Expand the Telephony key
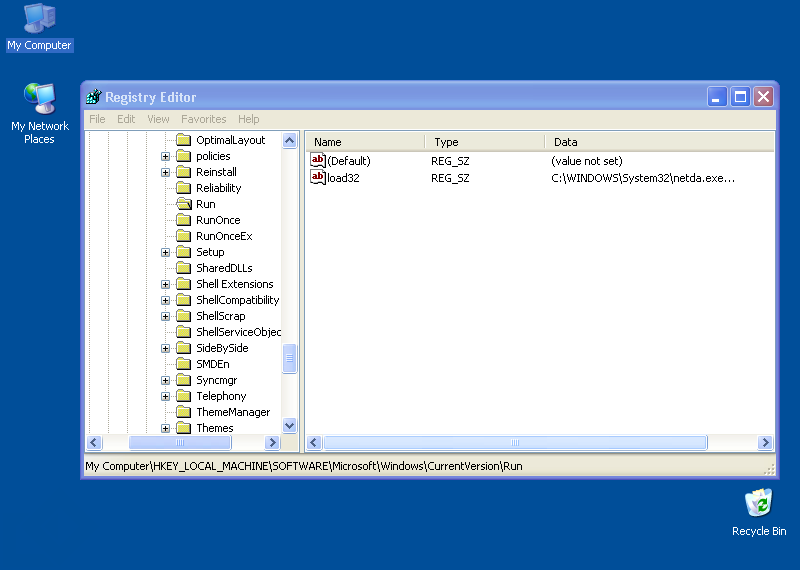Image resolution: width=800 pixels, height=570 pixels. click(x=165, y=396)
